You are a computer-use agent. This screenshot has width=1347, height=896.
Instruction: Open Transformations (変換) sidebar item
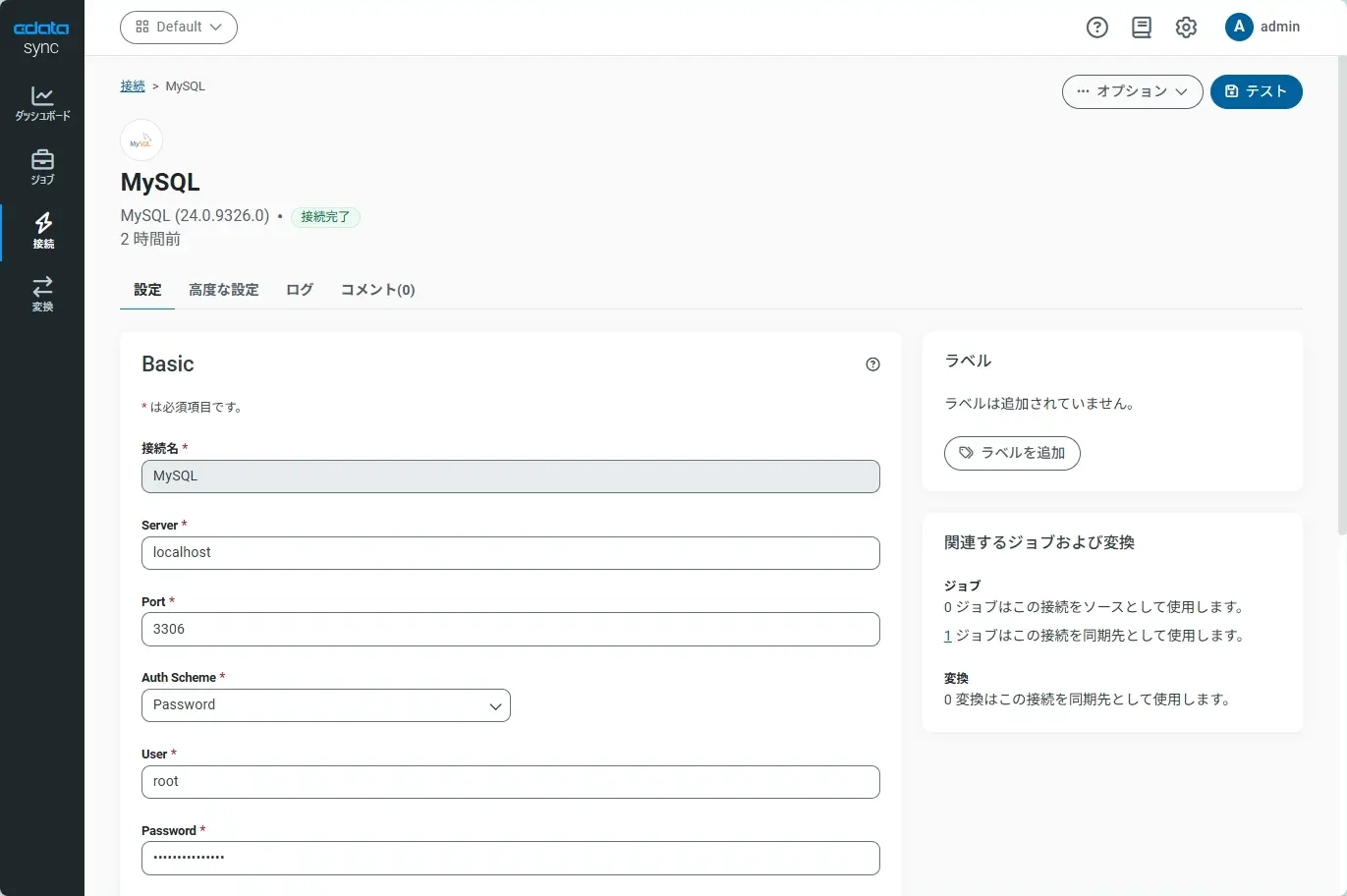point(42,295)
